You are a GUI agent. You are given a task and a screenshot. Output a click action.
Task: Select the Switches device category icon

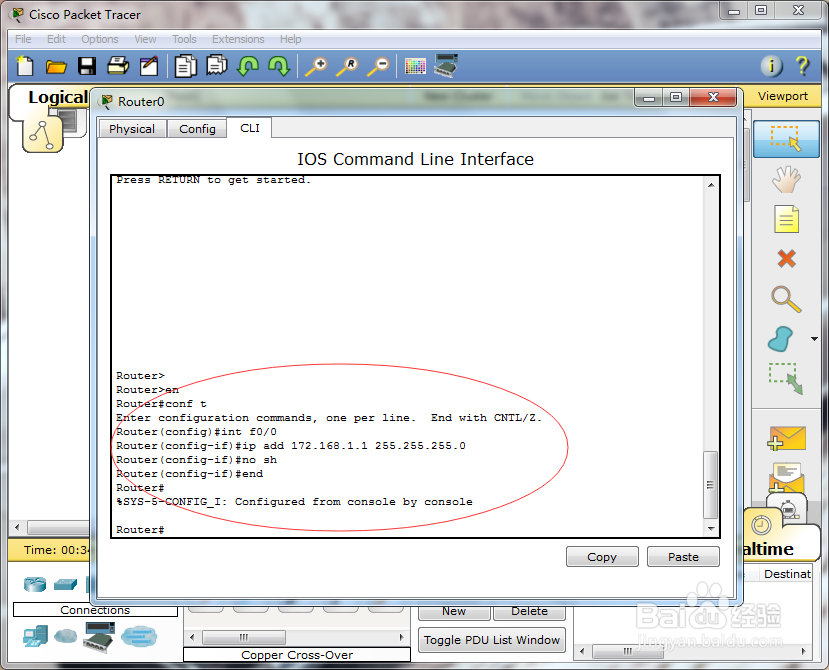[x=66, y=584]
